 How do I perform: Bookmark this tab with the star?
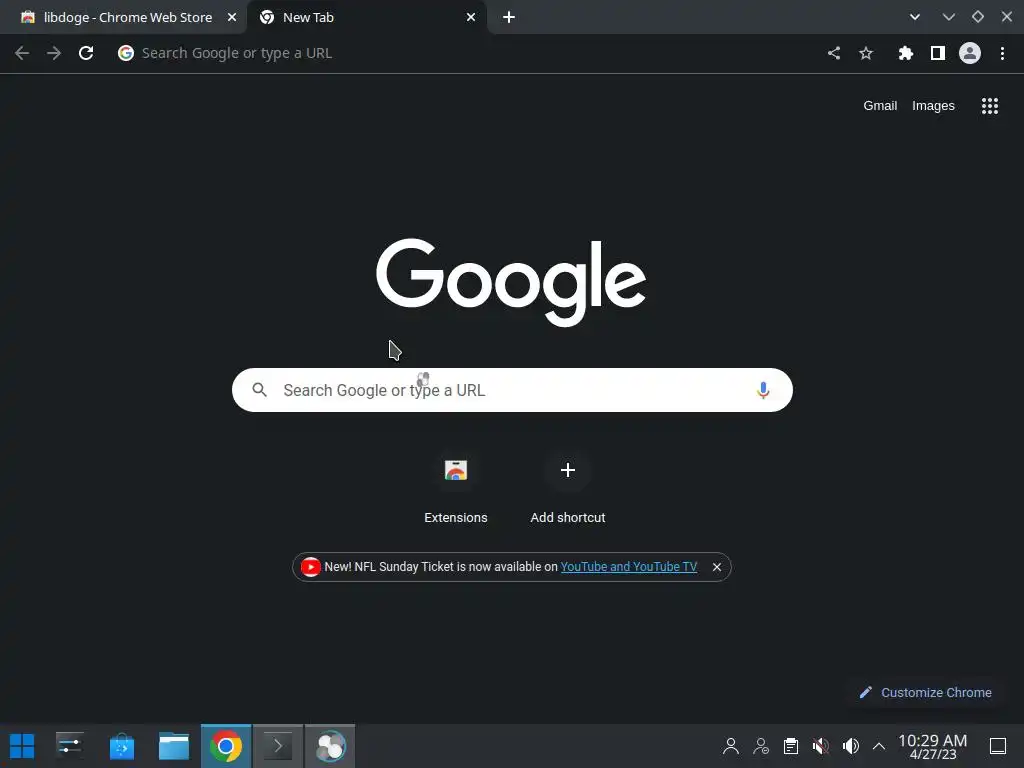tap(866, 53)
